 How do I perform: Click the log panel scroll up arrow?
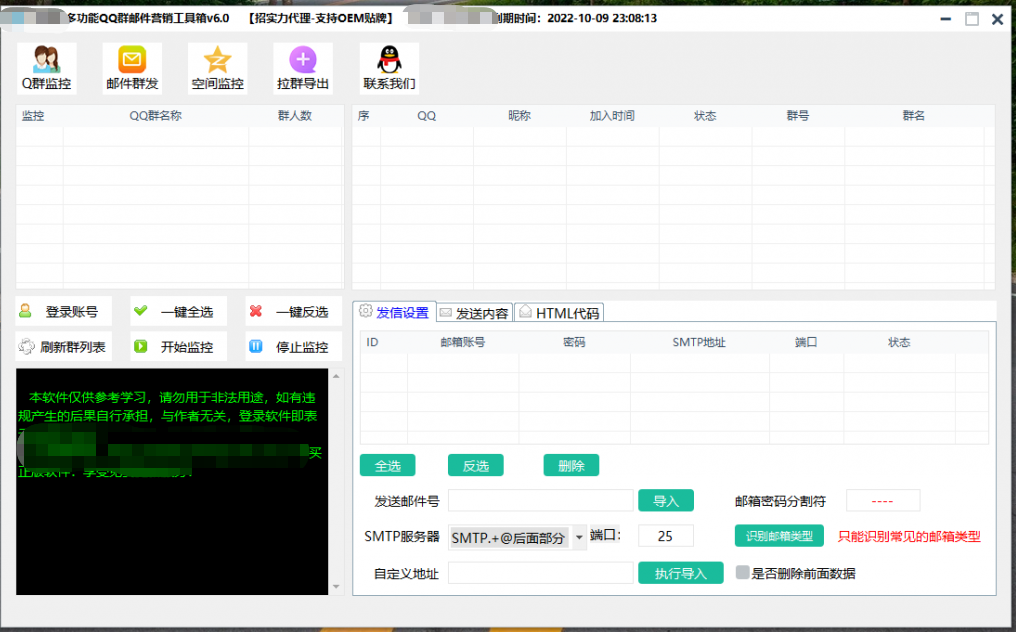(336, 376)
